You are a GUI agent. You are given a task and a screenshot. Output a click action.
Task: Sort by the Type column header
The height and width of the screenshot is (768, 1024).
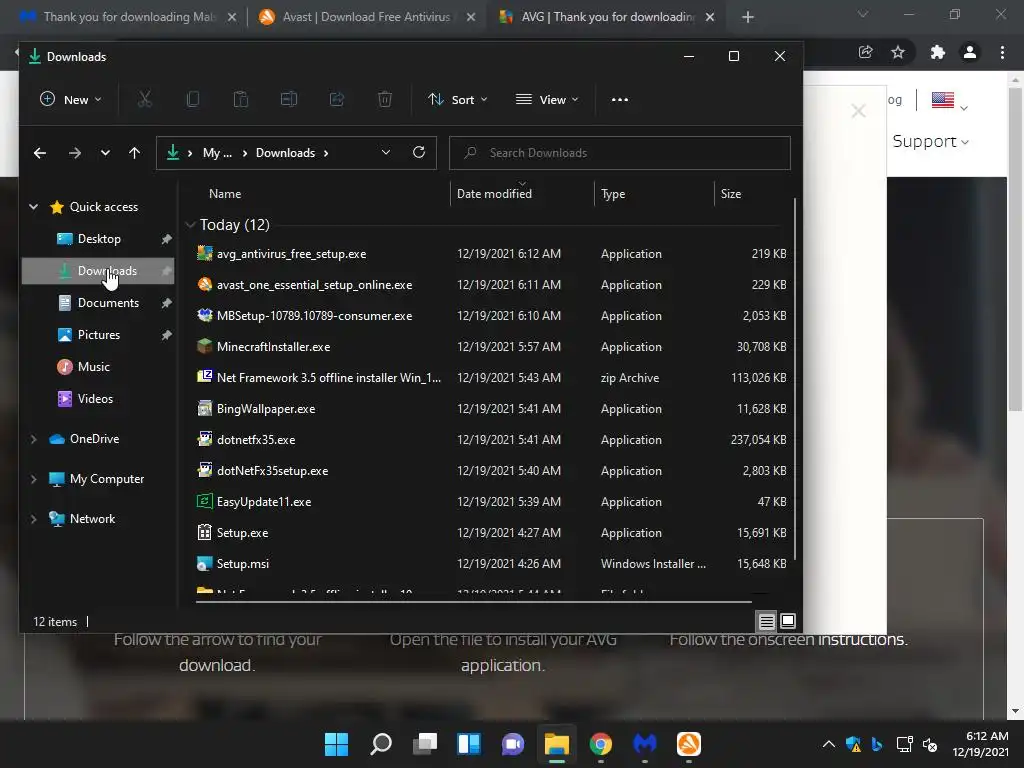click(613, 194)
